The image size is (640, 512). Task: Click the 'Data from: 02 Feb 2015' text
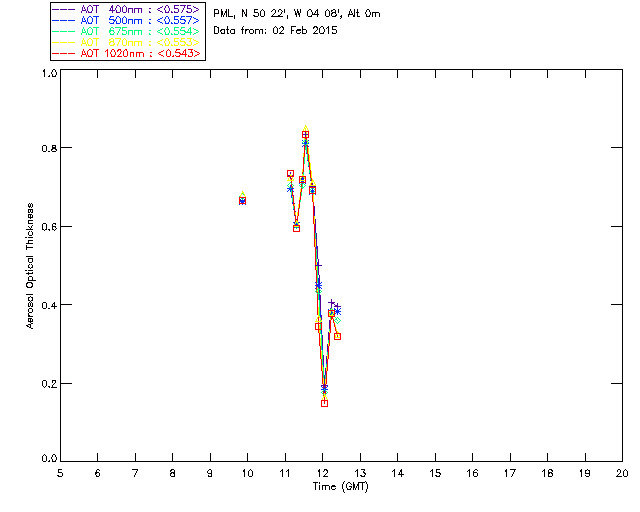point(275,30)
